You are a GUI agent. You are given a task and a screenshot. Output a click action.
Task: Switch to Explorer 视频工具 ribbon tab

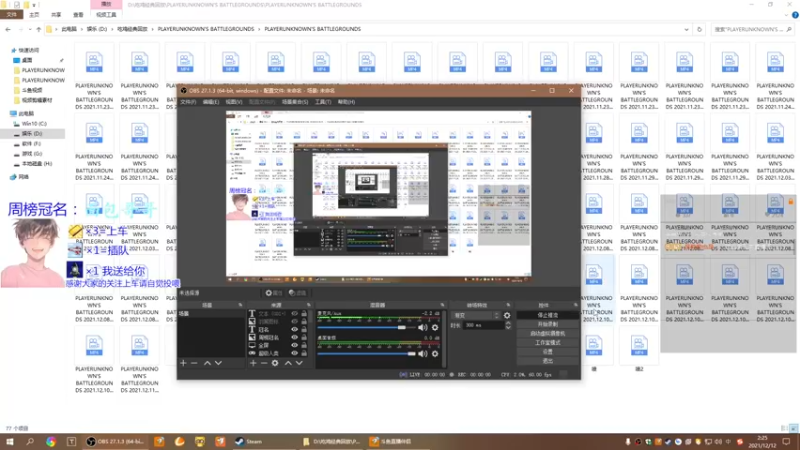click(106, 15)
